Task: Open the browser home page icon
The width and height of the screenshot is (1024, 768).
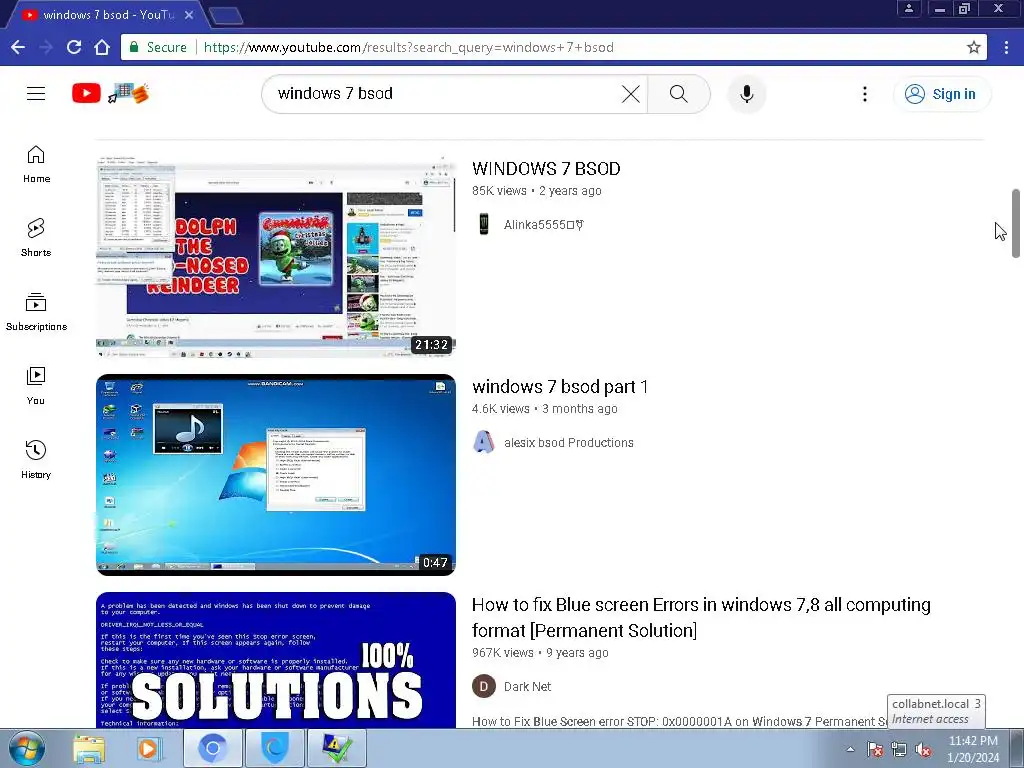Action: pyautogui.click(x=102, y=47)
